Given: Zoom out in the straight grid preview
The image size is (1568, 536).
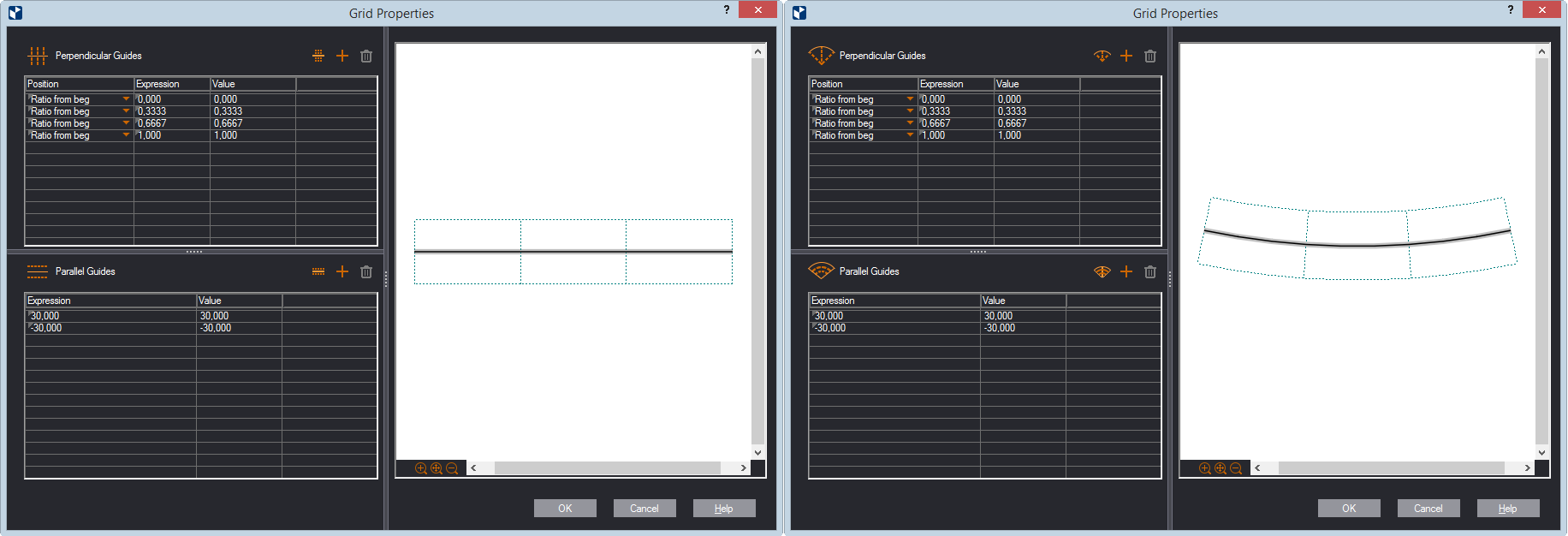Looking at the screenshot, I should 452,468.
